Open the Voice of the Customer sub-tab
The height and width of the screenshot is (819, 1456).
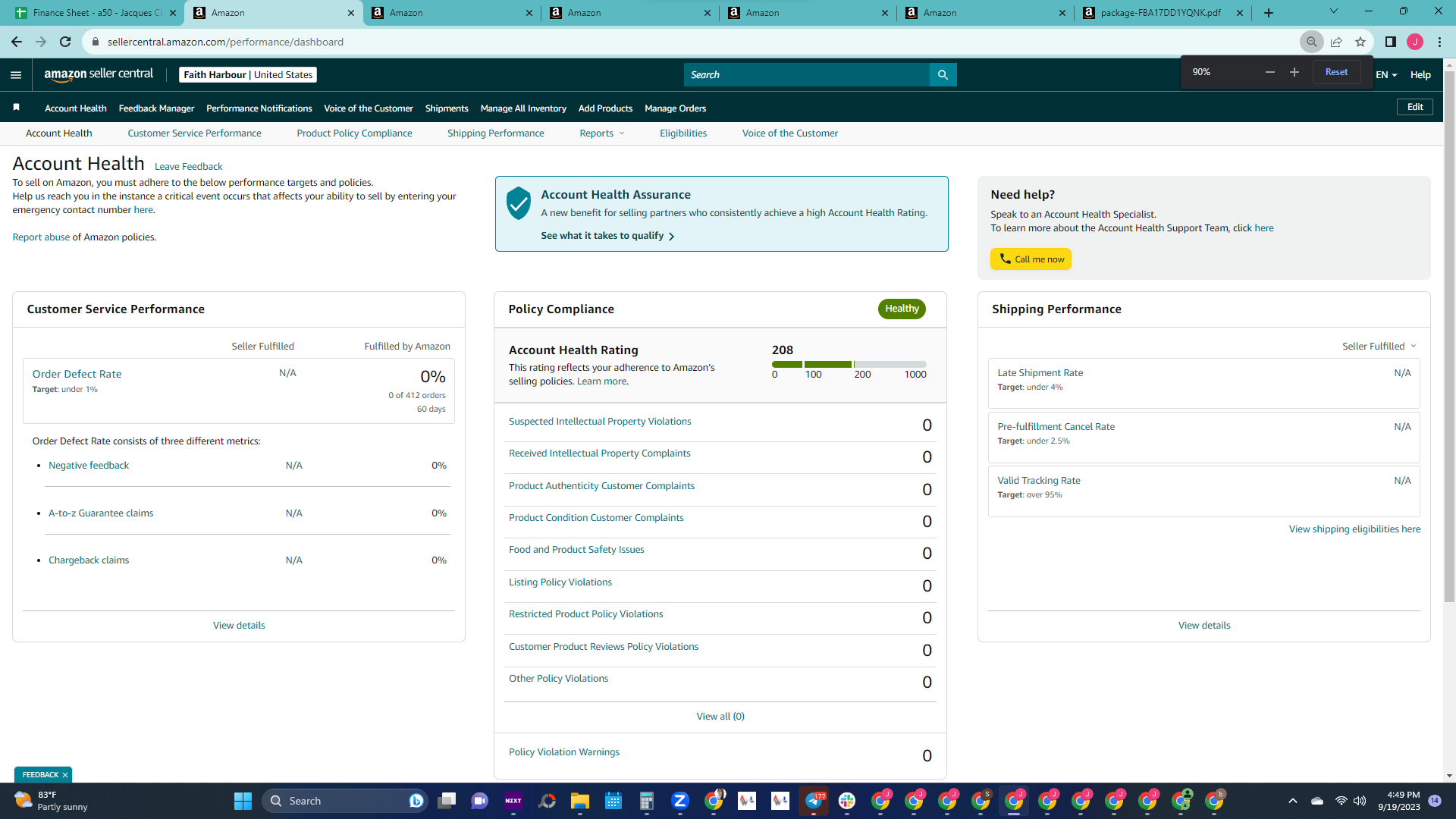click(789, 133)
